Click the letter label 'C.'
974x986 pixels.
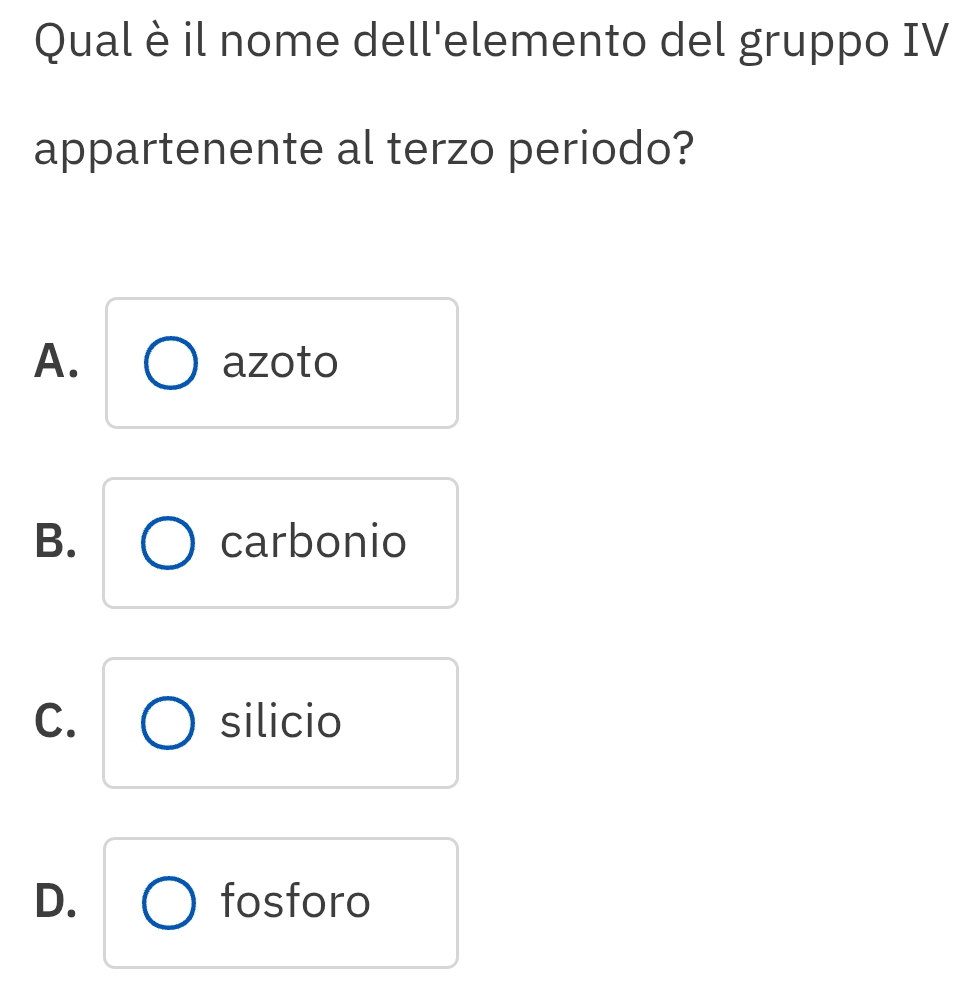(55, 722)
